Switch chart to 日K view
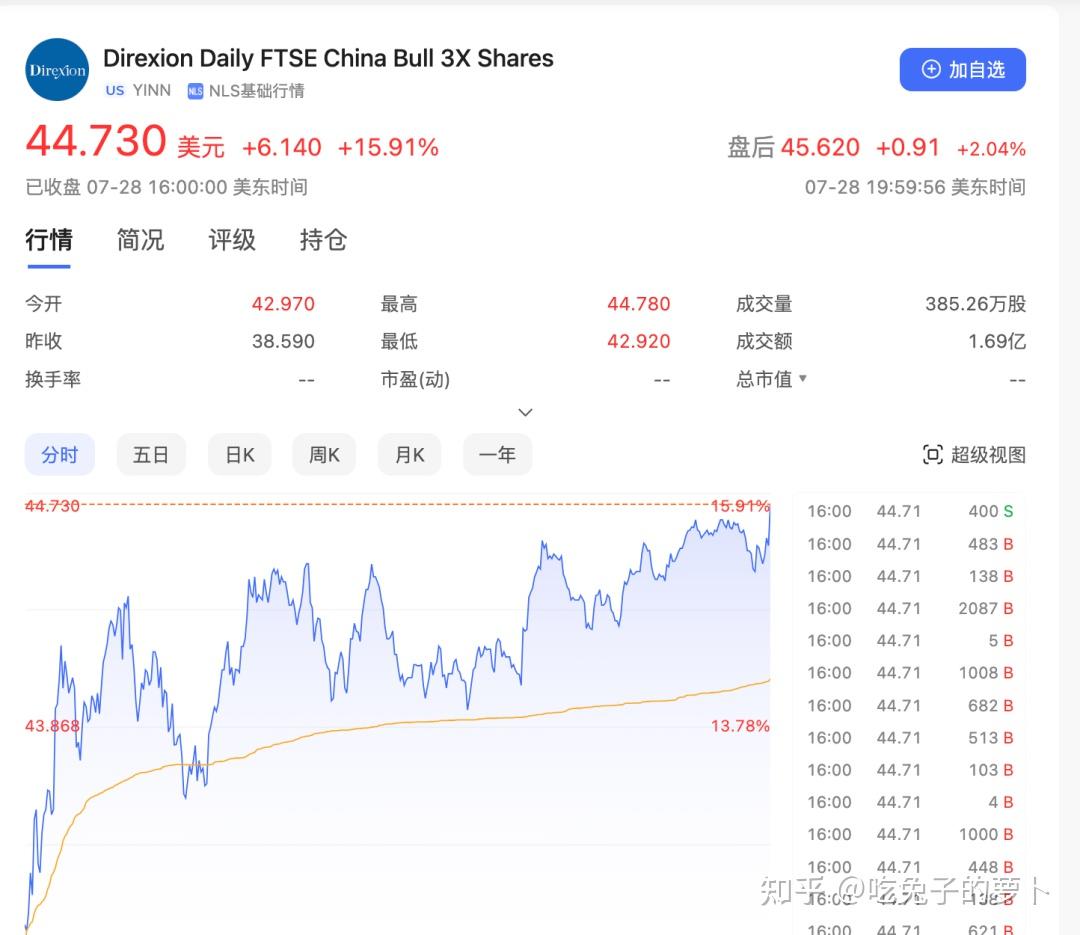This screenshot has width=1080, height=935. click(x=239, y=454)
